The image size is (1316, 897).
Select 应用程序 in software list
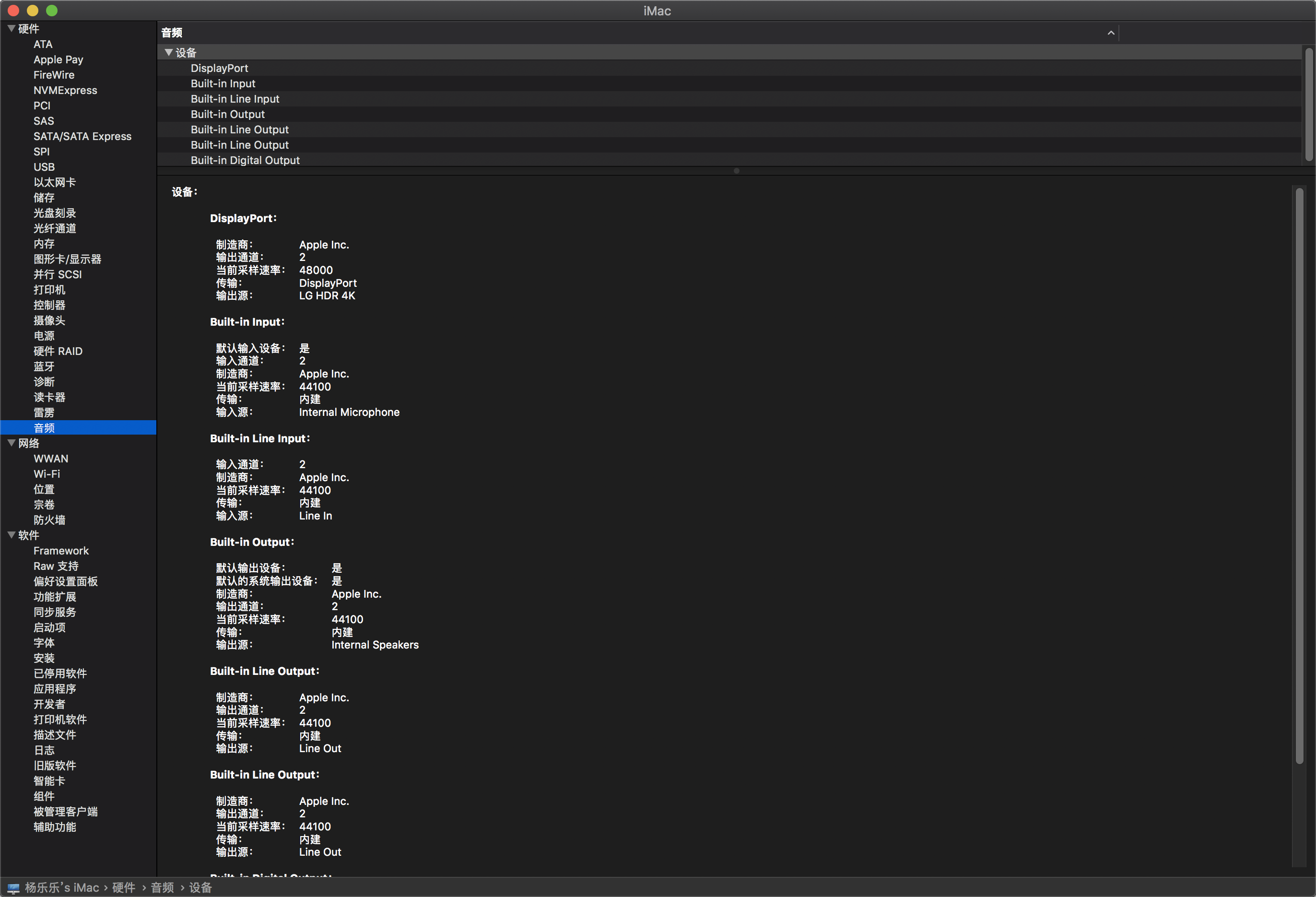tap(54, 689)
